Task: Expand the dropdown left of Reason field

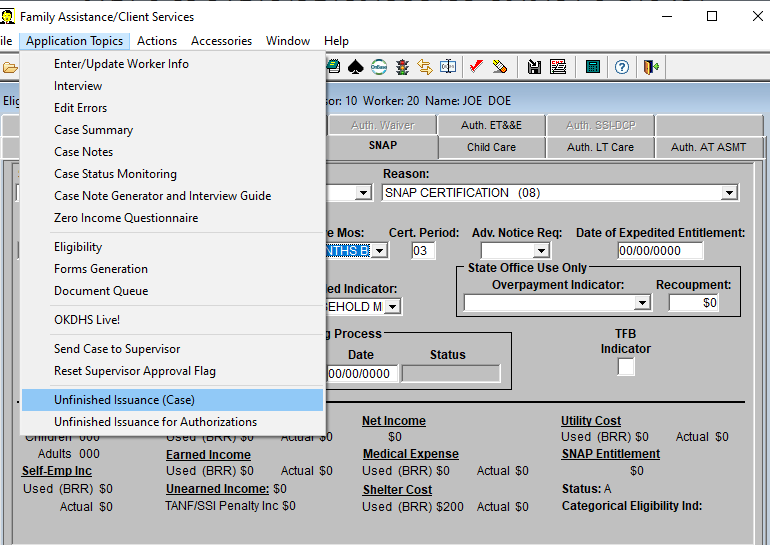Action: pyautogui.click(x=363, y=193)
